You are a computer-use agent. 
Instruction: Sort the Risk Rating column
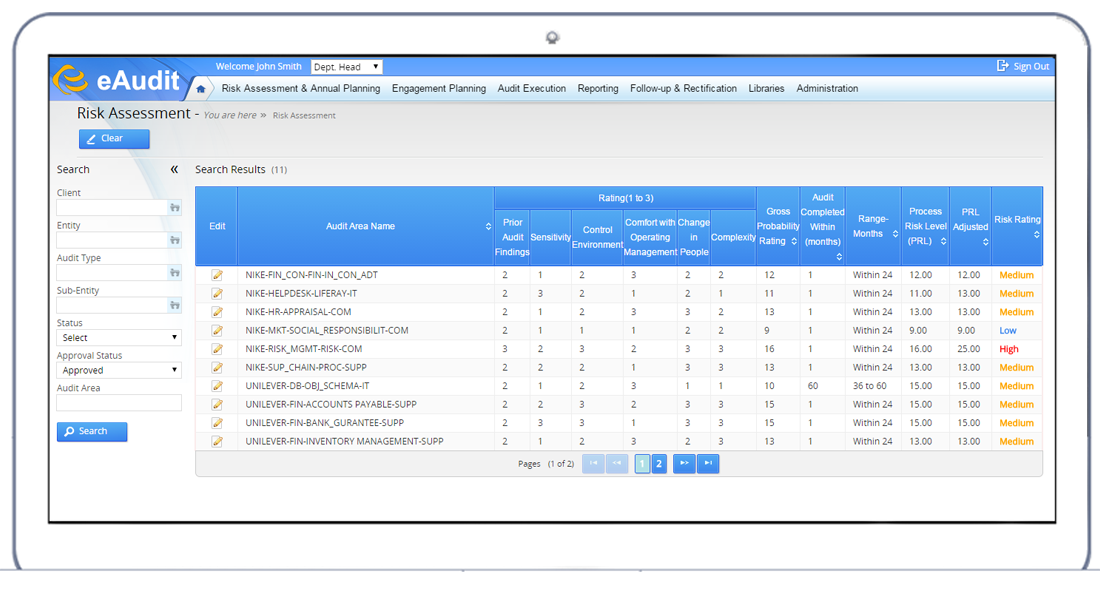[1036, 234]
